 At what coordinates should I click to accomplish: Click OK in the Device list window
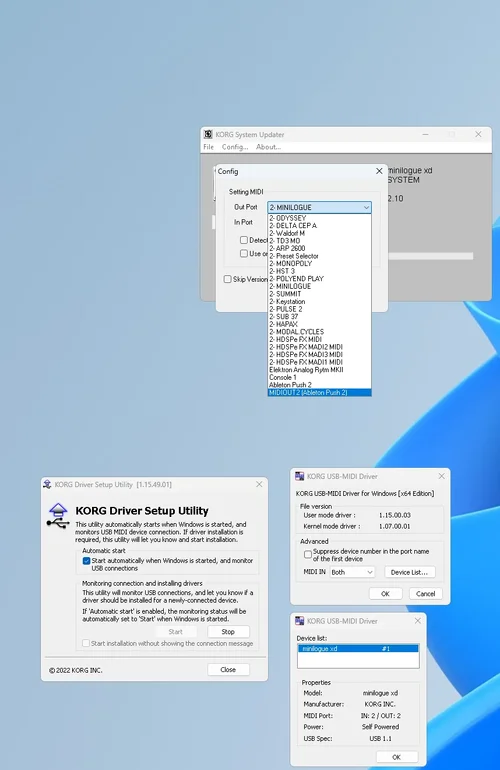[396, 757]
